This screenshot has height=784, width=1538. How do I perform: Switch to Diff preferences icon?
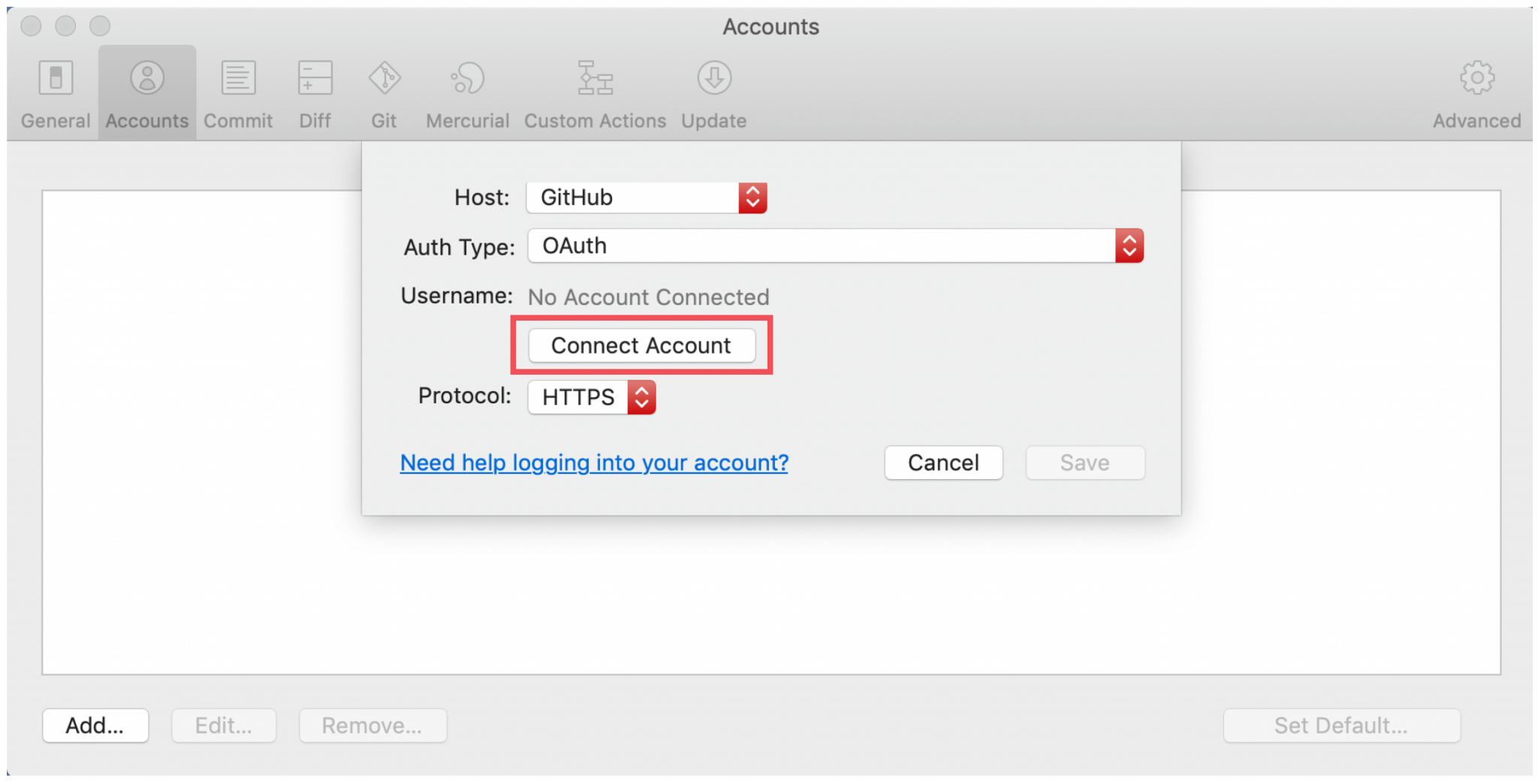[x=315, y=79]
